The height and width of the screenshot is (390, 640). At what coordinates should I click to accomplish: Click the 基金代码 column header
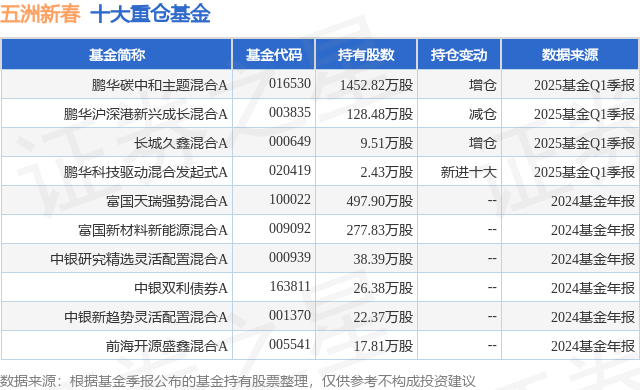coord(273,55)
